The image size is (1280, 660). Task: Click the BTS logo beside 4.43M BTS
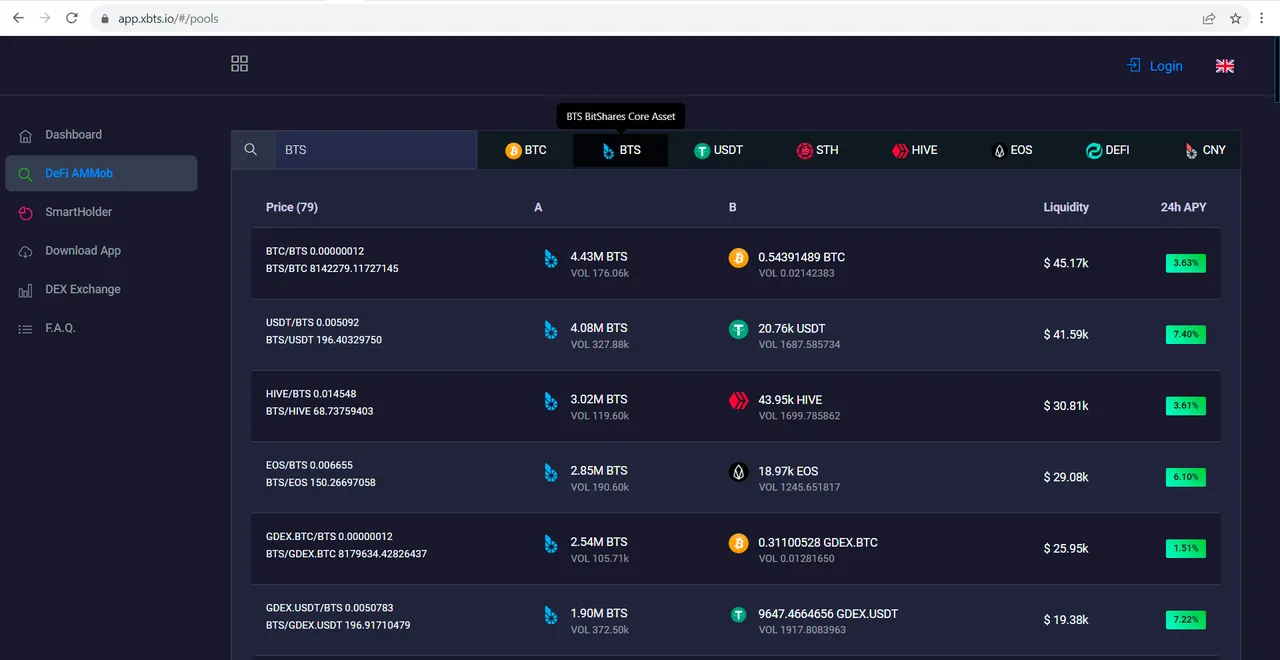[550, 259]
